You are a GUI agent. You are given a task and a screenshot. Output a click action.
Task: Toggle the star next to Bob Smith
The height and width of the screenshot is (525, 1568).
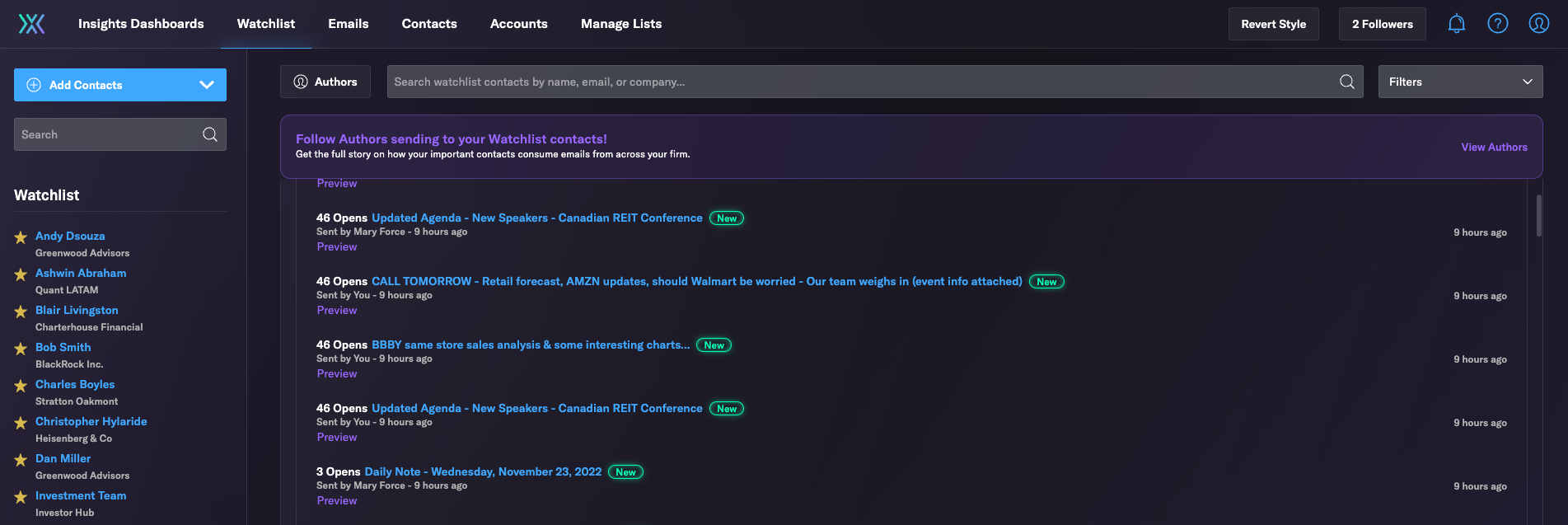pos(21,349)
